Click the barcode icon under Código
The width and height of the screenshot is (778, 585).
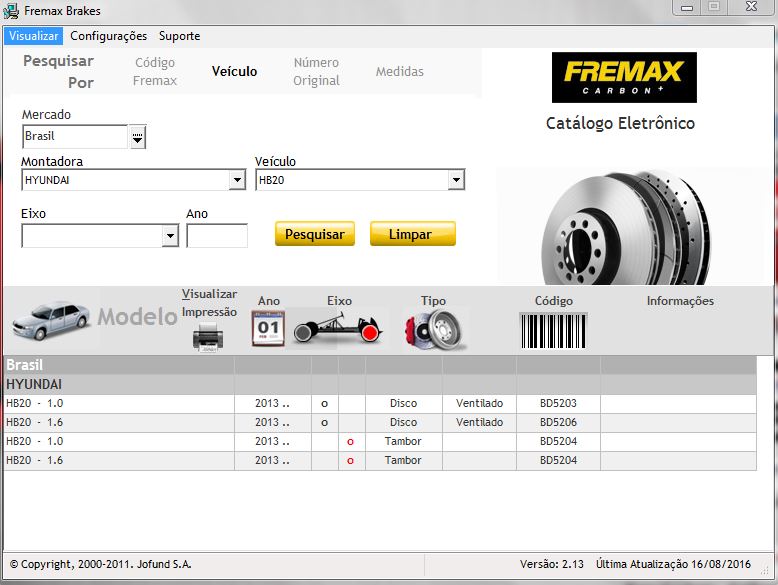tap(553, 329)
